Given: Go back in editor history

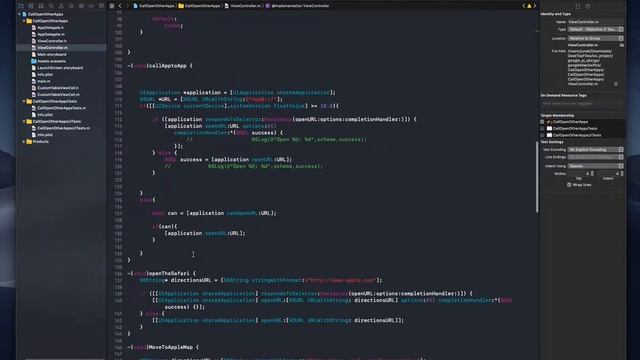Looking at the screenshot, I should pyautogui.click(x=120, y=6).
